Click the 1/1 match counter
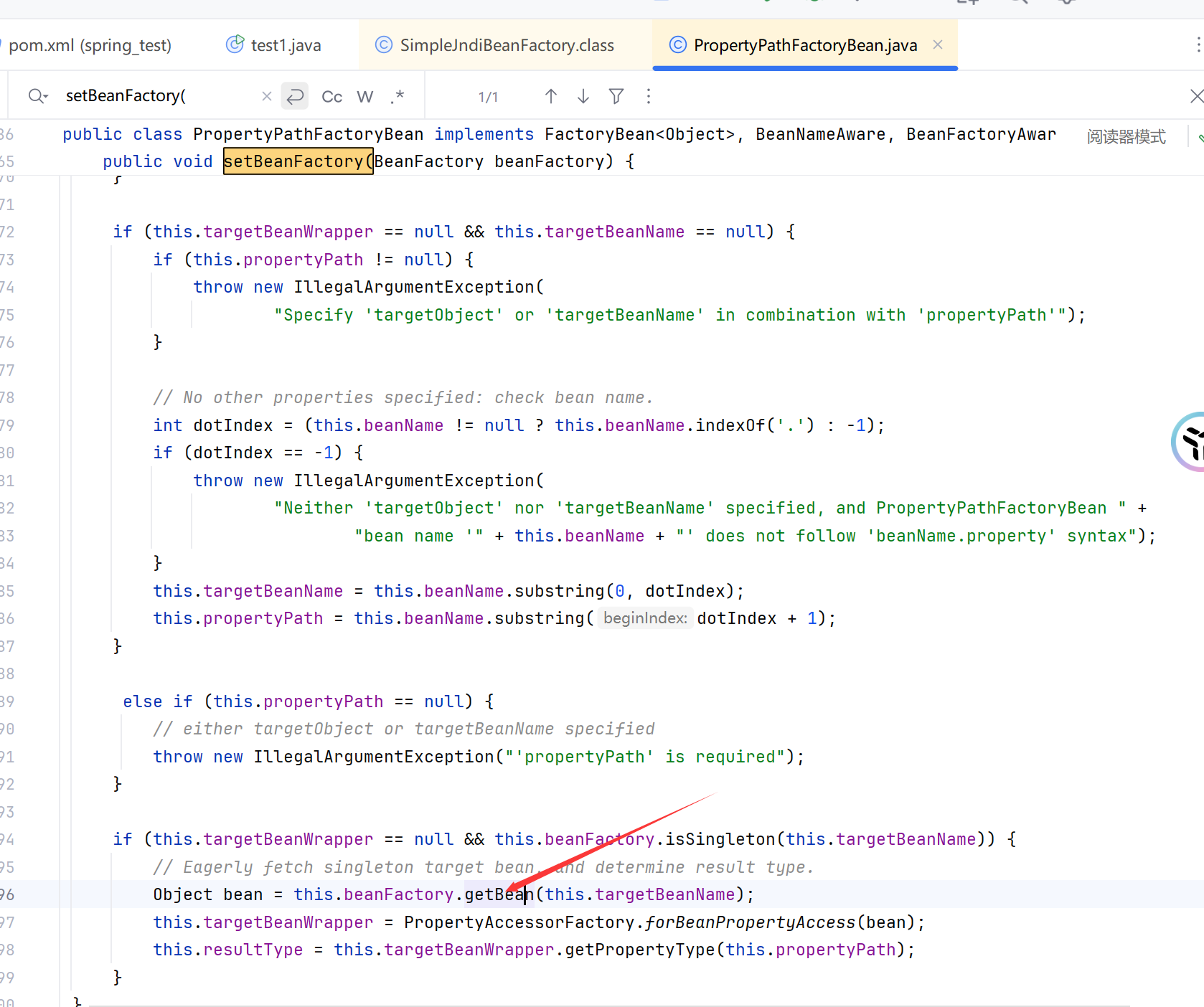This screenshot has width=1204, height=1007. click(x=488, y=97)
